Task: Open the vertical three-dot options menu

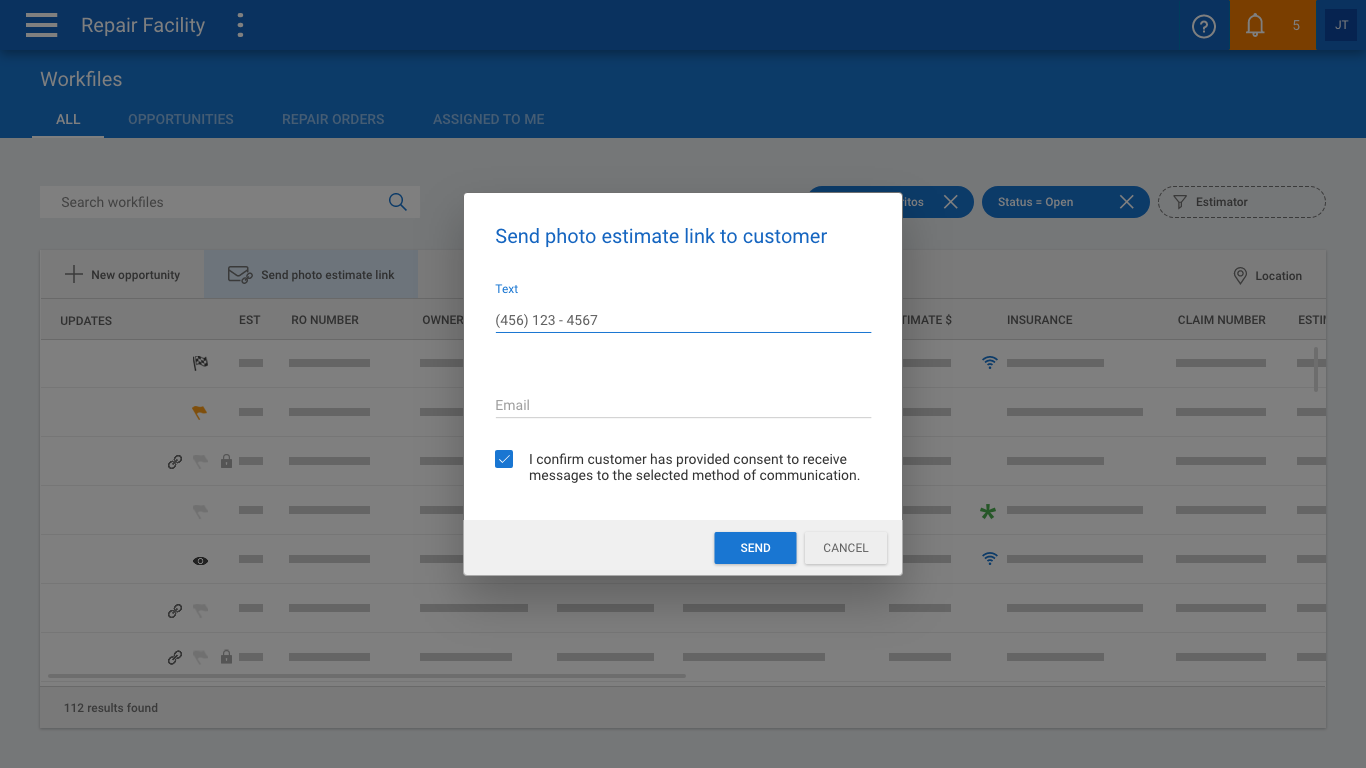Action: [x=240, y=25]
